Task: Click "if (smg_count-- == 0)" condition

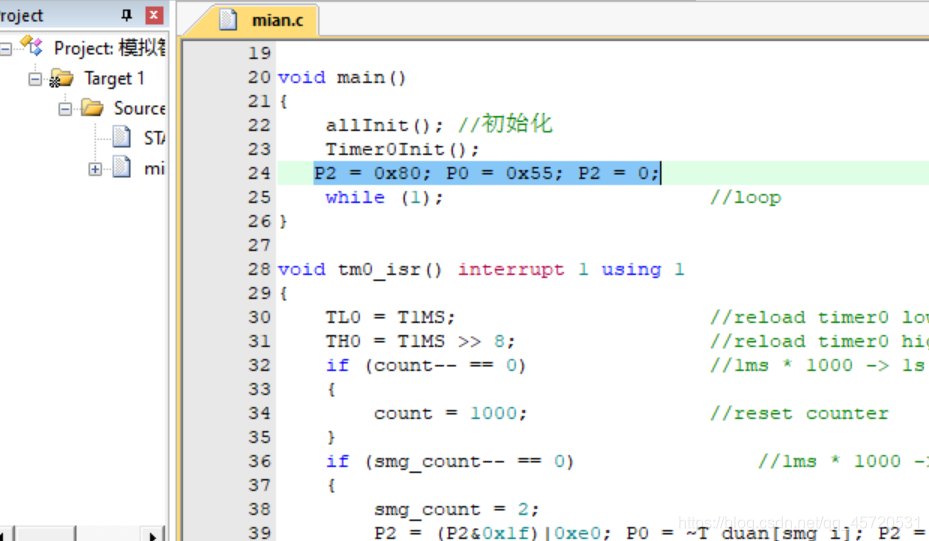Action: pyautogui.click(x=450, y=462)
